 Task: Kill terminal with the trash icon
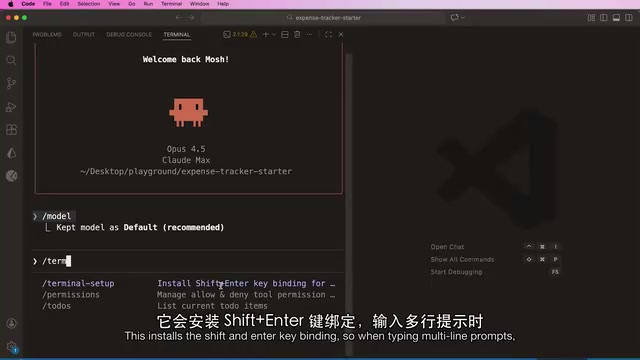(297, 35)
